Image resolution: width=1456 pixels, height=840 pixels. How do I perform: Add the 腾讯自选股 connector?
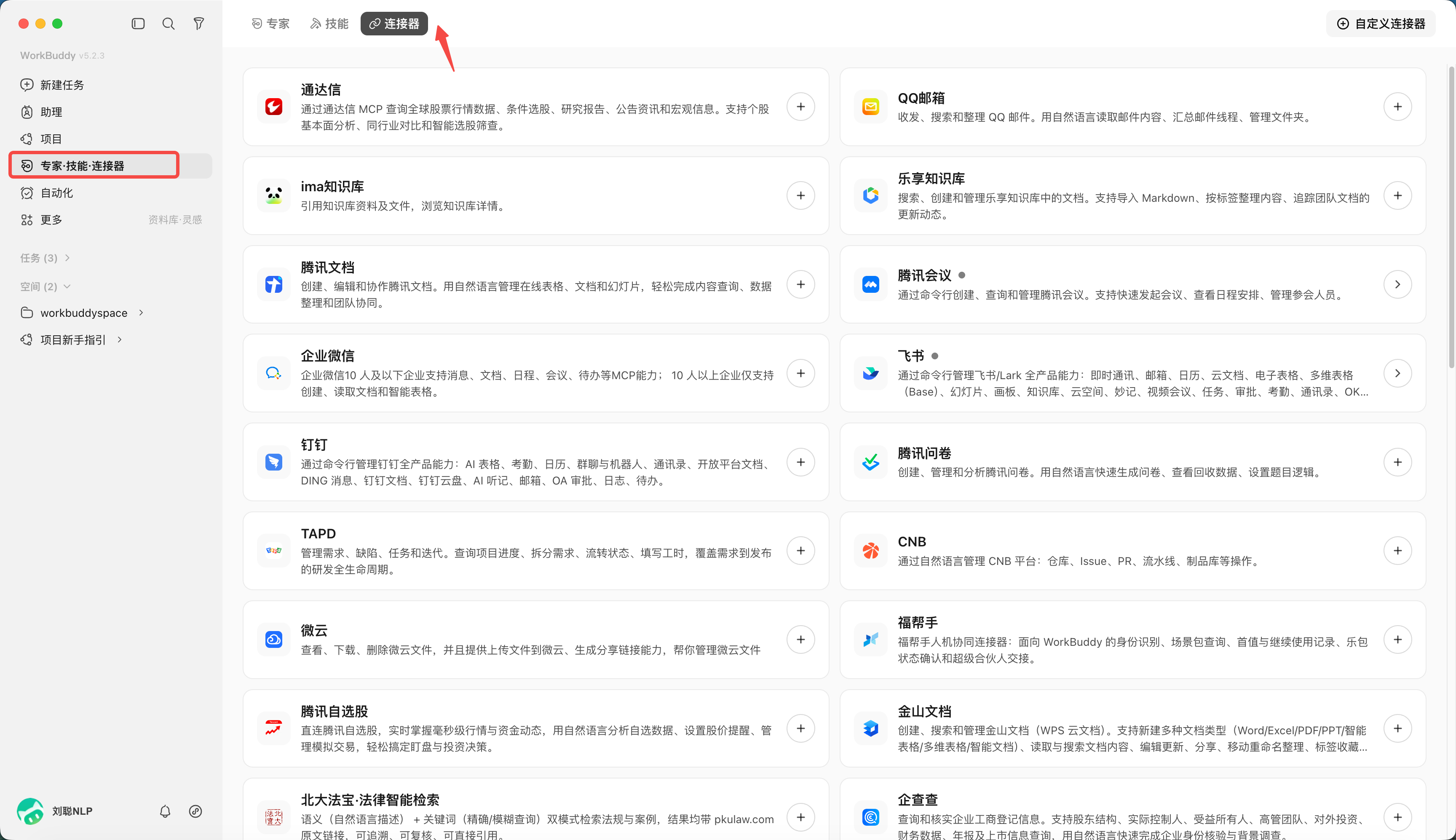click(x=801, y=728)
